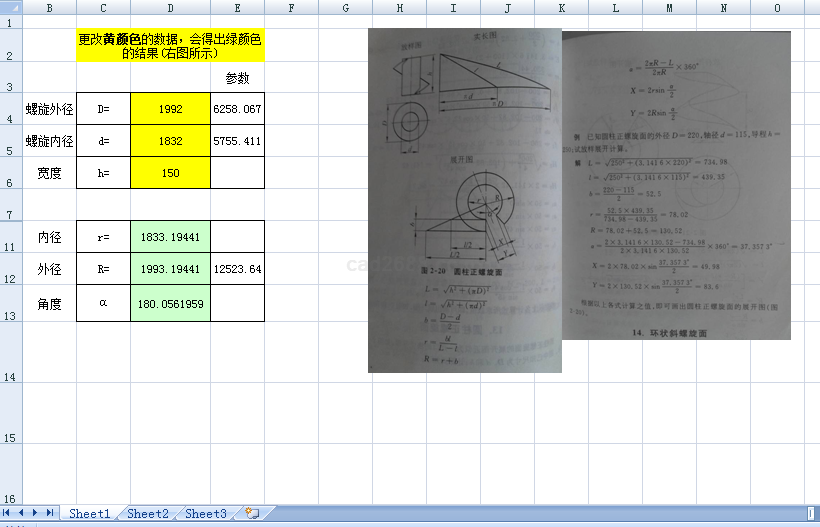
Task: Click the yellow instruction text box
Action: pyautogui.click(x=170, y=46)
